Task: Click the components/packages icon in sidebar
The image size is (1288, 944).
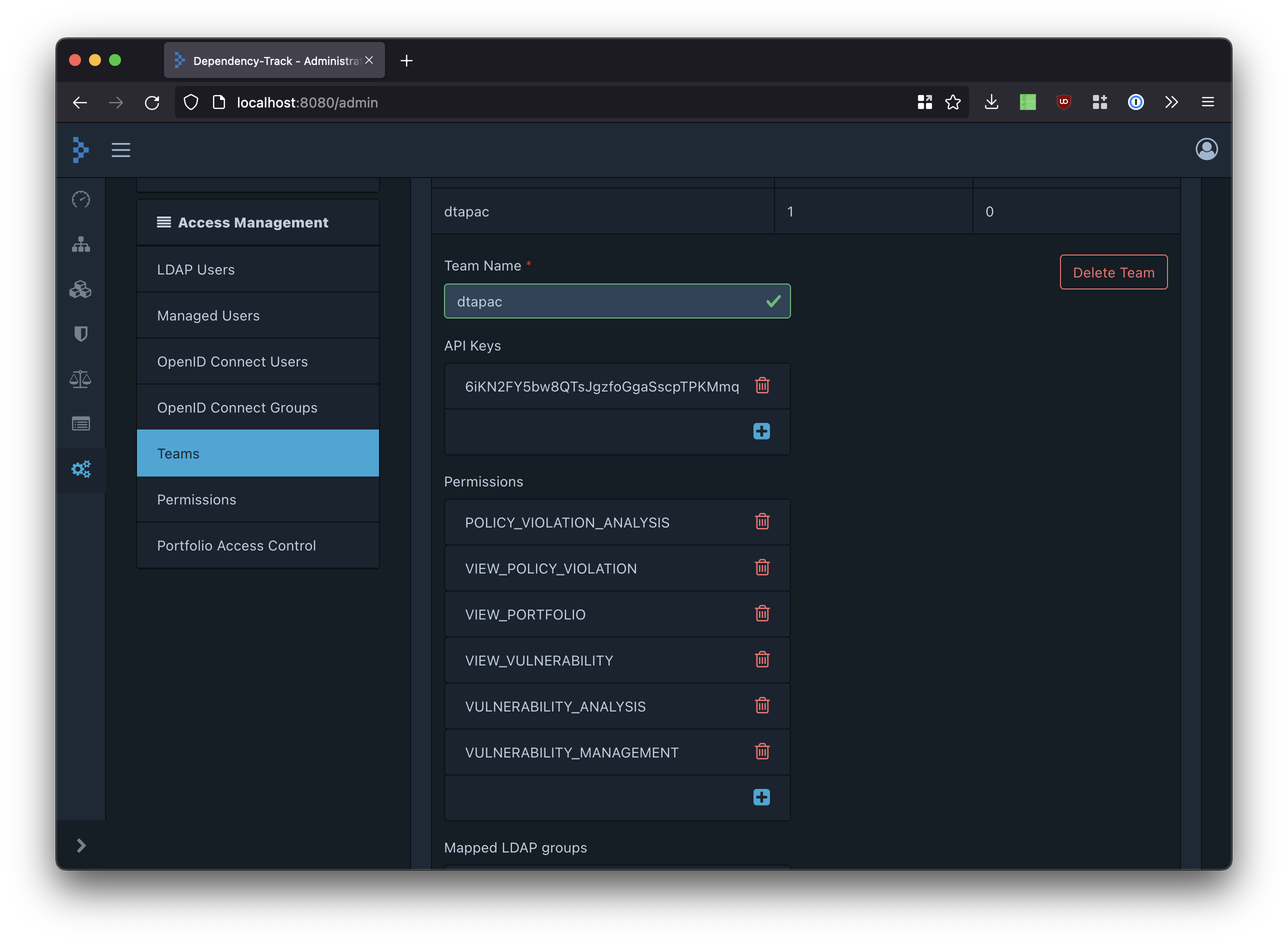Action: click(81, 289)
